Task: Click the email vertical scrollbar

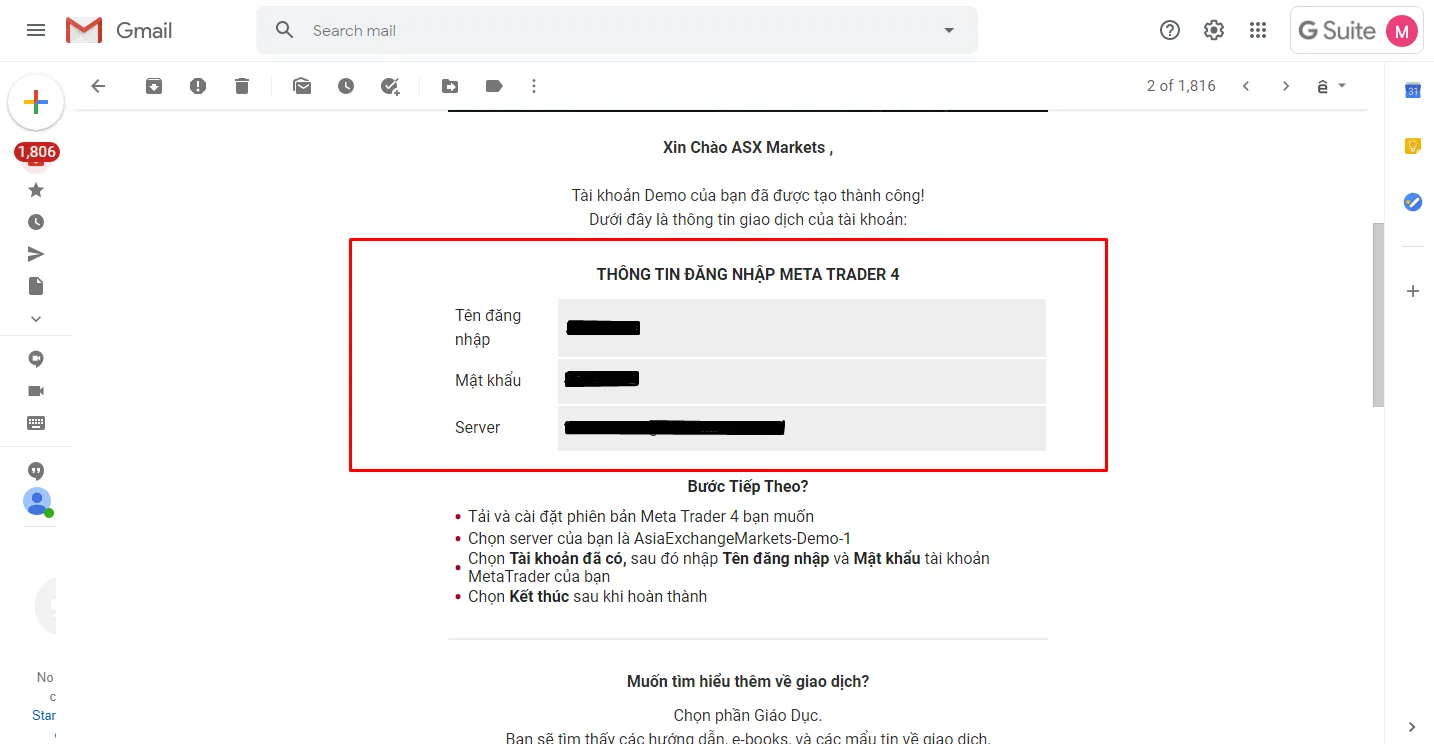Action: click(1377, 314)
